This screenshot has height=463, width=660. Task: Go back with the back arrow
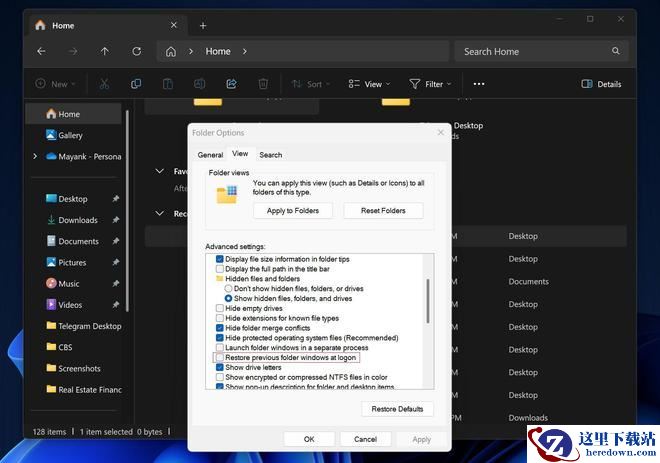(41, 51)
